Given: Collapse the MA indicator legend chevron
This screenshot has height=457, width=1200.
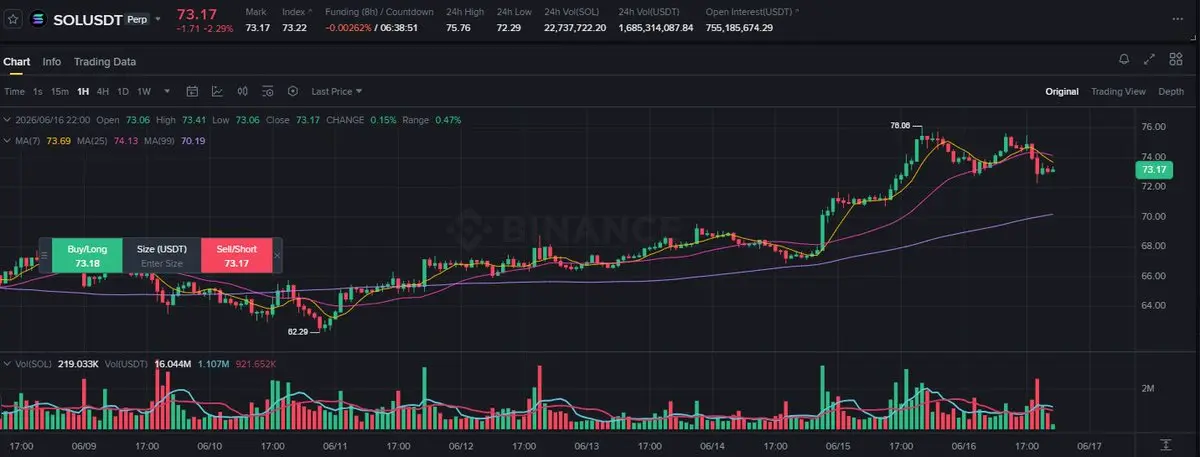Looking at the screenshot, I should click(x=8, y=141).
